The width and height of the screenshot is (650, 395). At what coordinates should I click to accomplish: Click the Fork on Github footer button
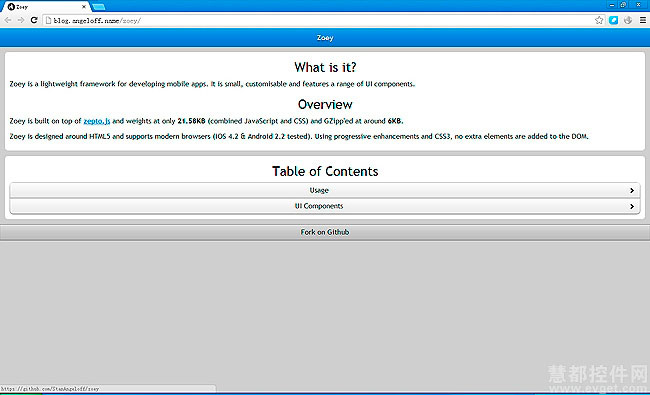[325, 232]
